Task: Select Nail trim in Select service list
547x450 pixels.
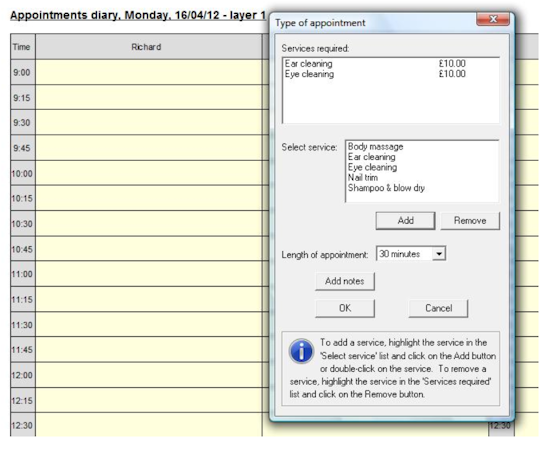Action: coord(363,178)
